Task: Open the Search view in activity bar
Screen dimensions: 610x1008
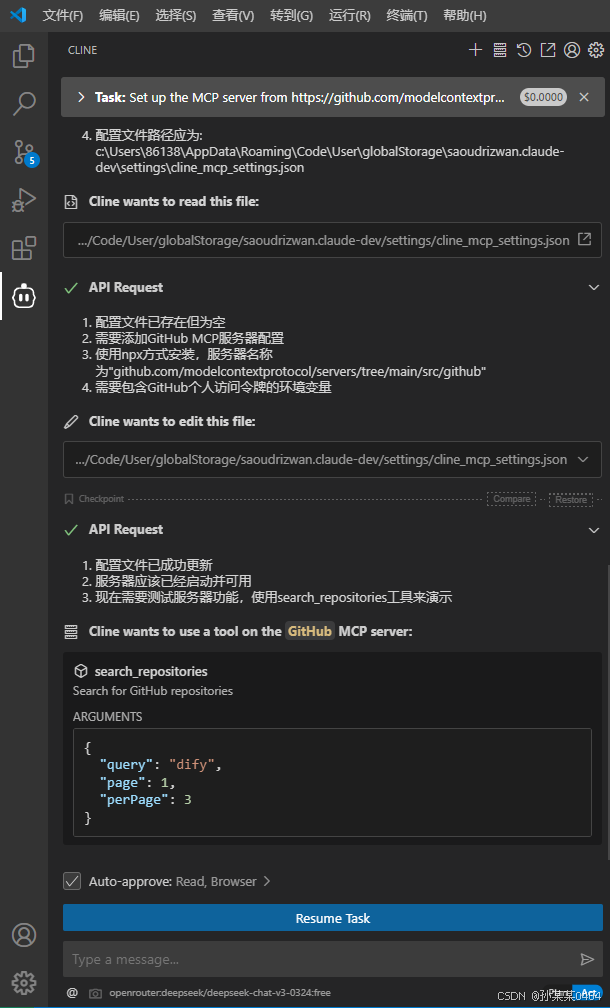Action: [24, 104]
